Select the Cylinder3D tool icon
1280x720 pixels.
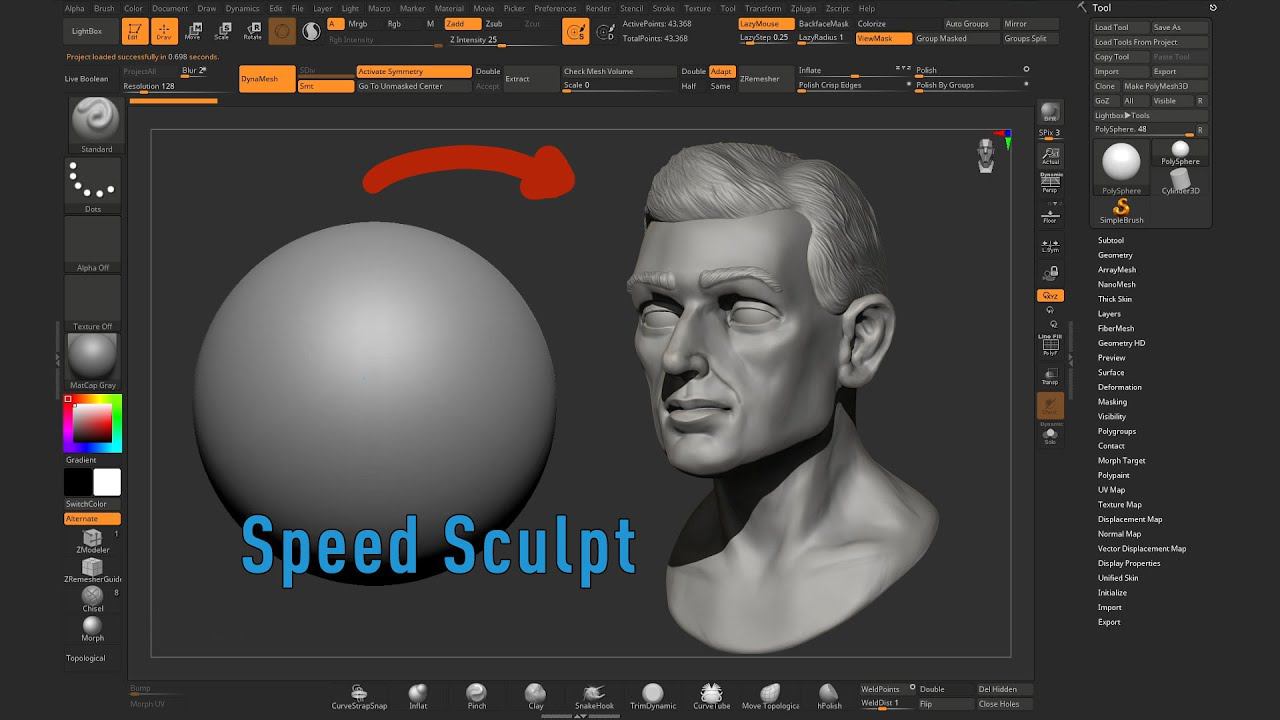[1181, 181]
